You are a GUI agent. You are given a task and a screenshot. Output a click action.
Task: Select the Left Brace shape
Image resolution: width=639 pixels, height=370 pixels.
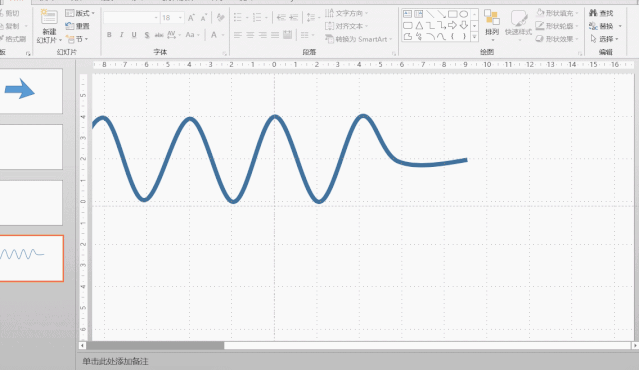point(452,36)
